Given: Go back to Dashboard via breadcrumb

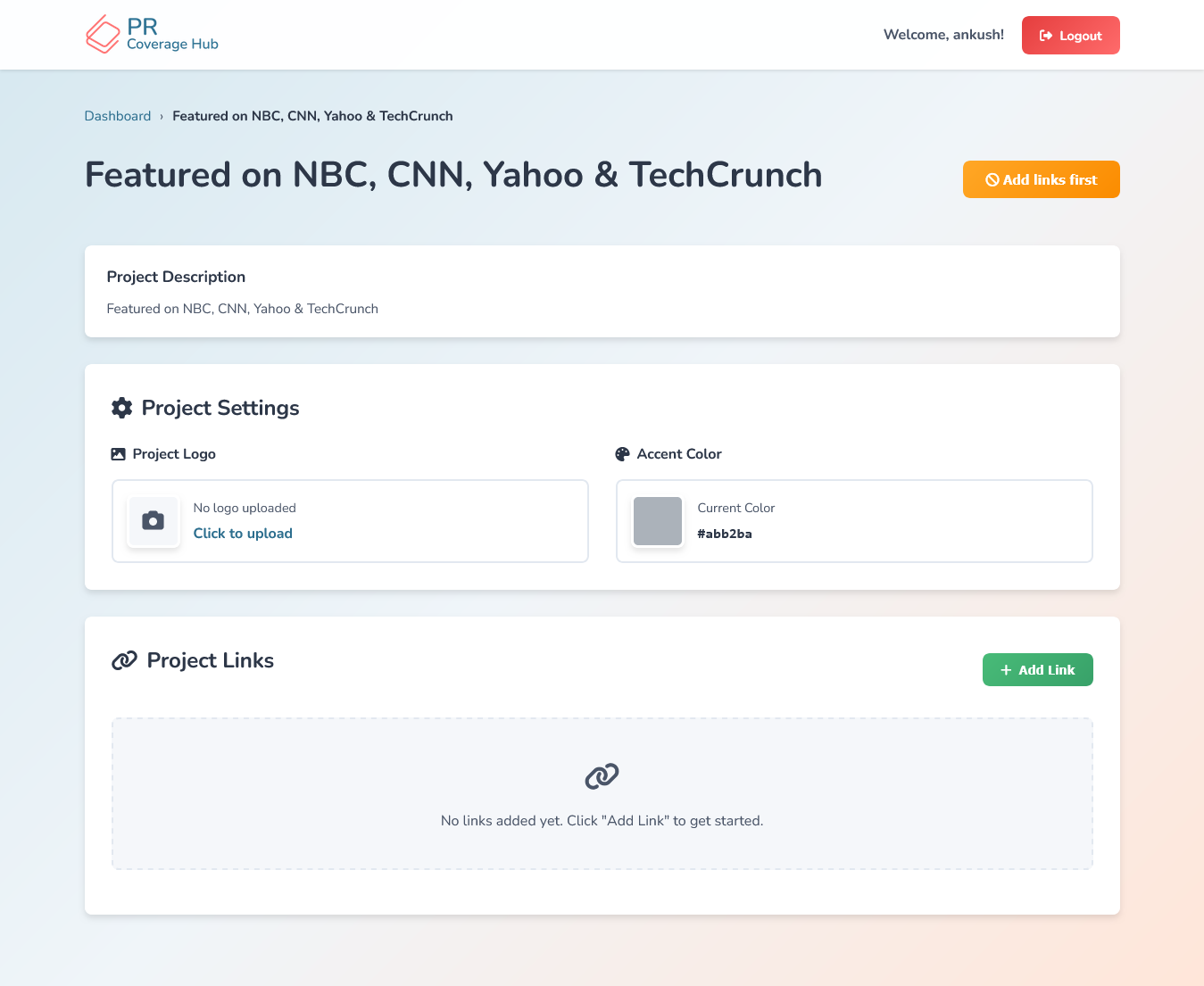Looking at the screenshot, I should pyautogui.click(x=118, y=116).
